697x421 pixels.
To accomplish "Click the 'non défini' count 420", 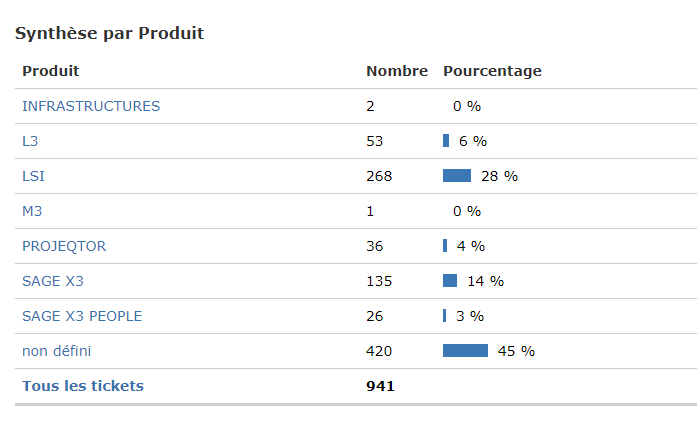I will tap(379, 351).
